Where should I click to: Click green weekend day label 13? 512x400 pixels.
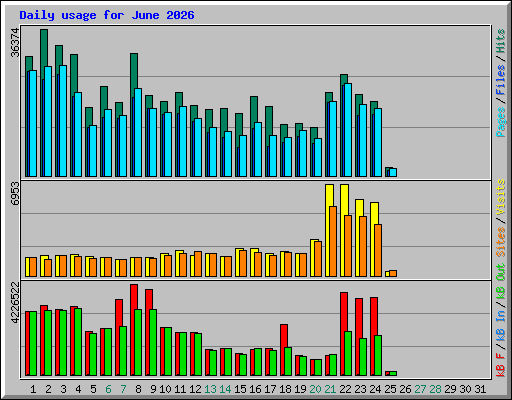coord(210,389)
